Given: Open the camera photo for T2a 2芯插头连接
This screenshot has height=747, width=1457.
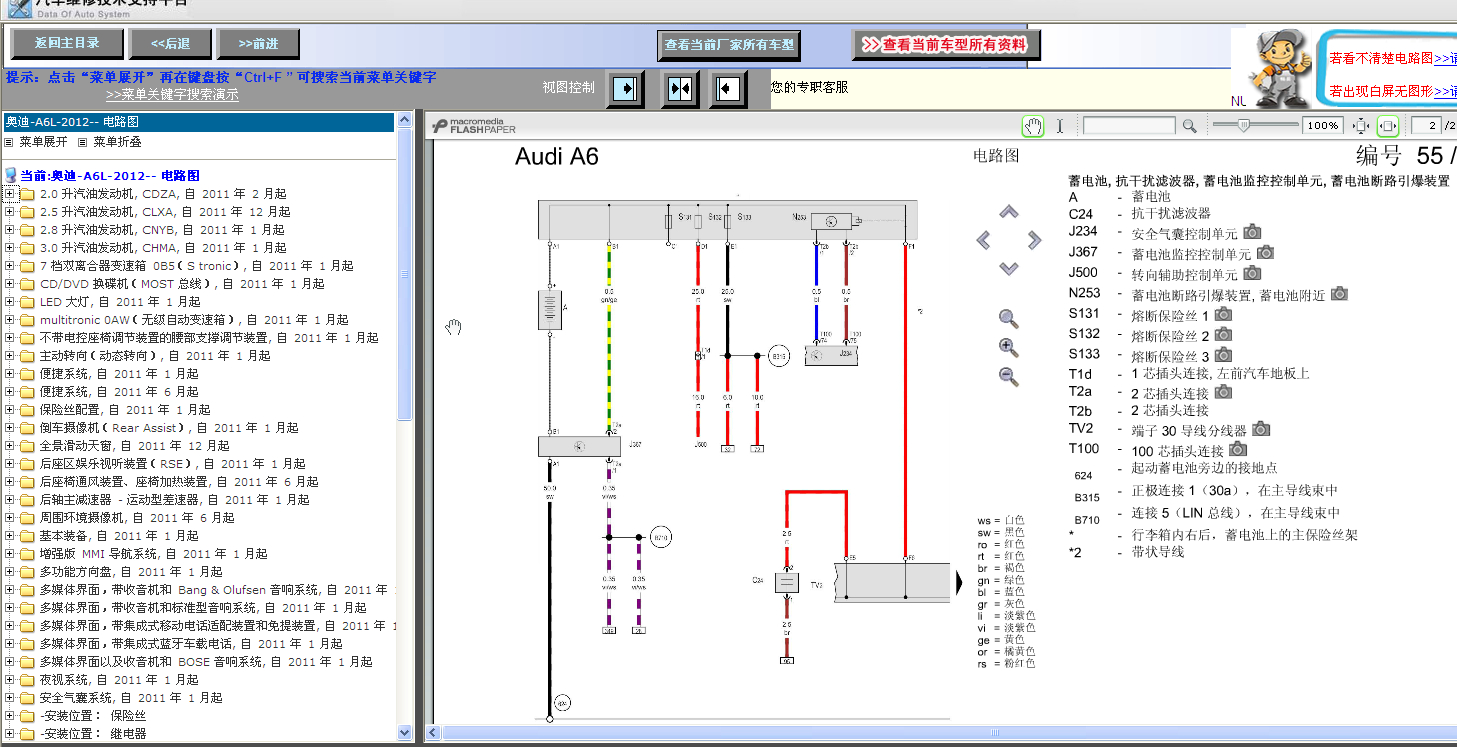Looking at the screenshot, I should (x=1223, y=392).
